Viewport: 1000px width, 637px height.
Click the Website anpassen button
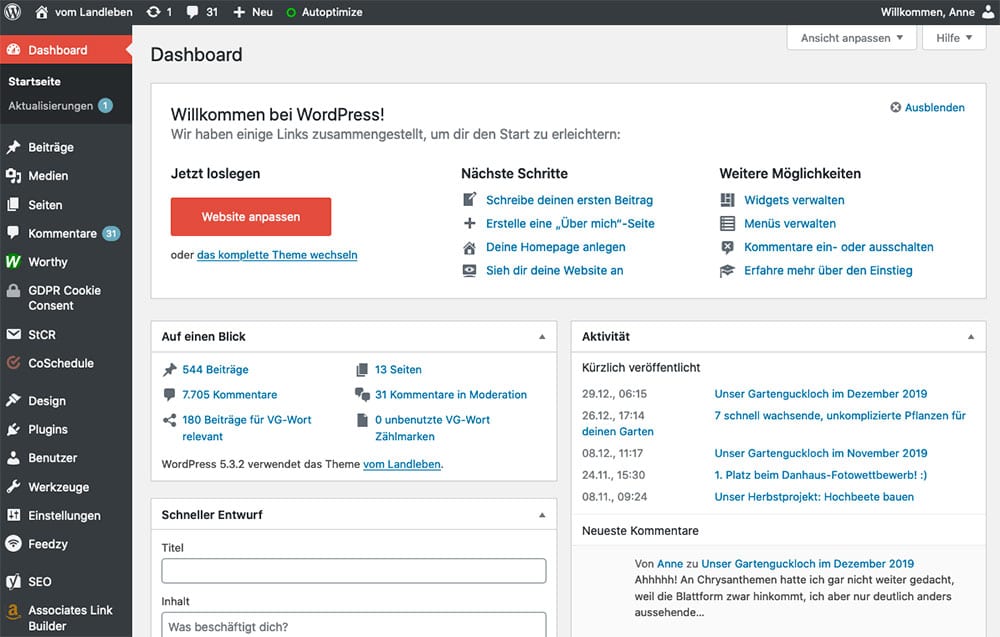click(x=251, y=217)
